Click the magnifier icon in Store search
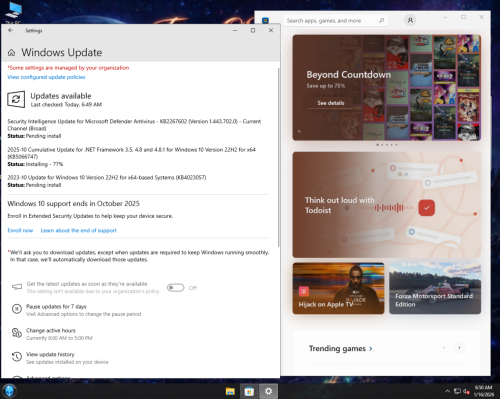 tap(381, 21)
